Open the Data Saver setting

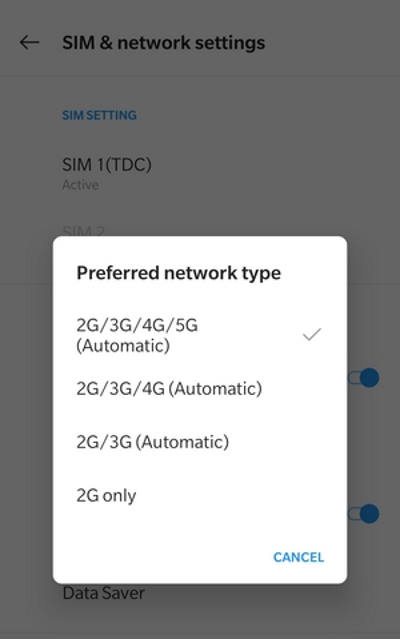coord(103,593)
